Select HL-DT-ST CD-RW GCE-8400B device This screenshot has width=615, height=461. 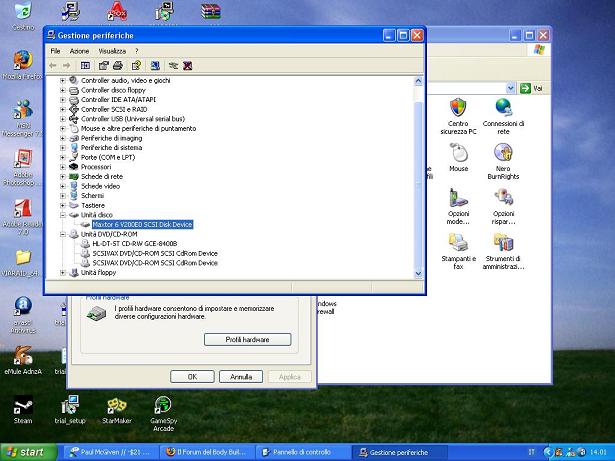[x=134, y=243]
